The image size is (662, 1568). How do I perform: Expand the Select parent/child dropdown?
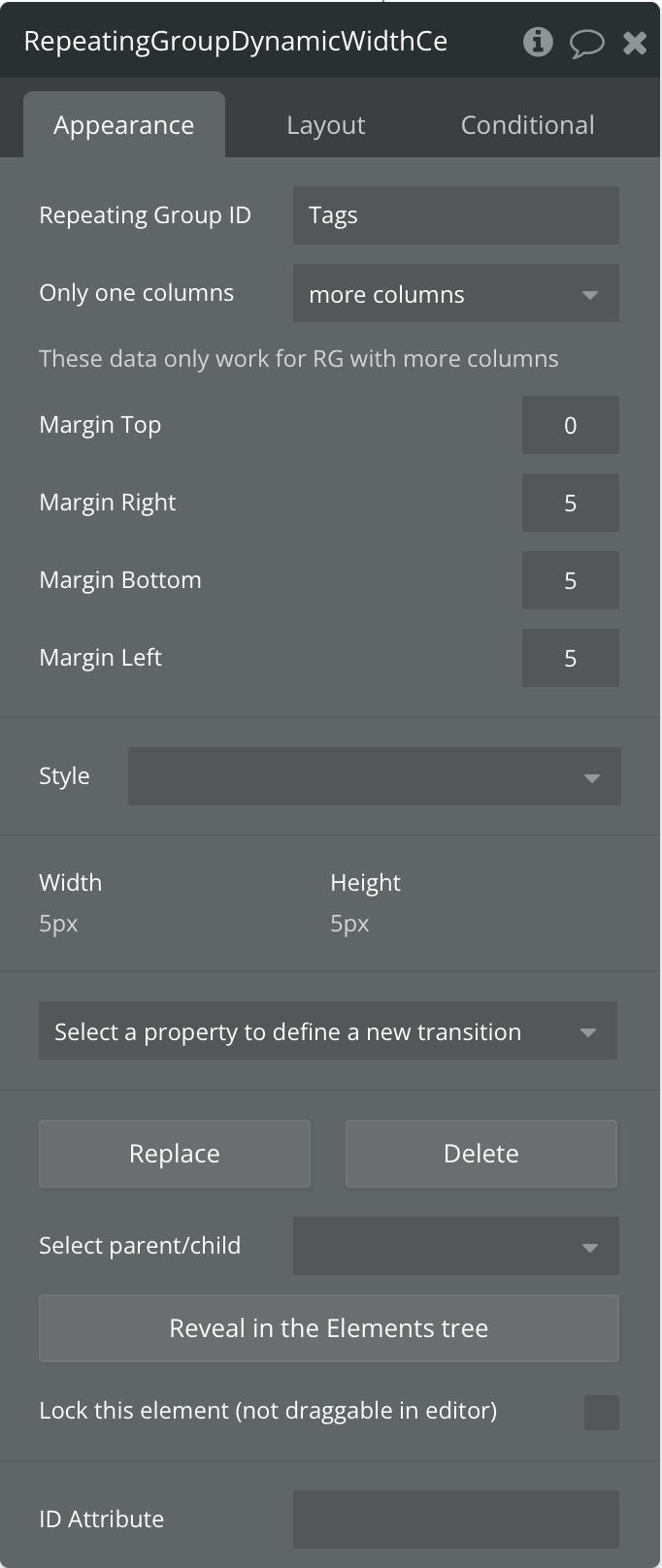tap(456, 1246)
